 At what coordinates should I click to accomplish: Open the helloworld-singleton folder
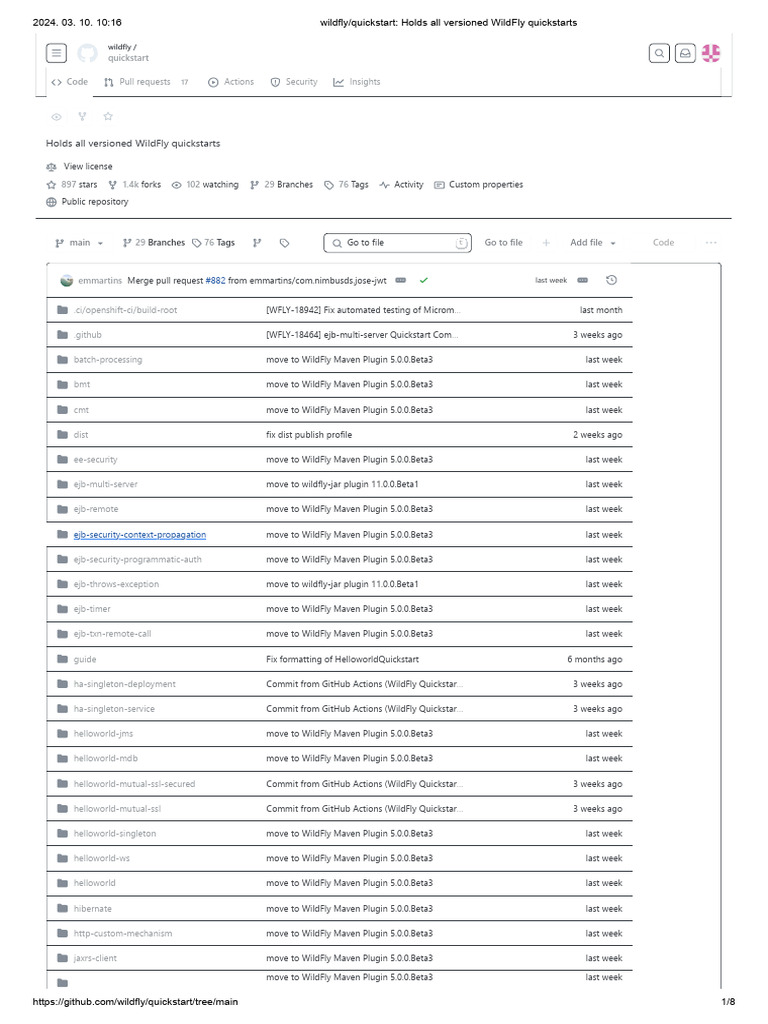click(115, 834)
